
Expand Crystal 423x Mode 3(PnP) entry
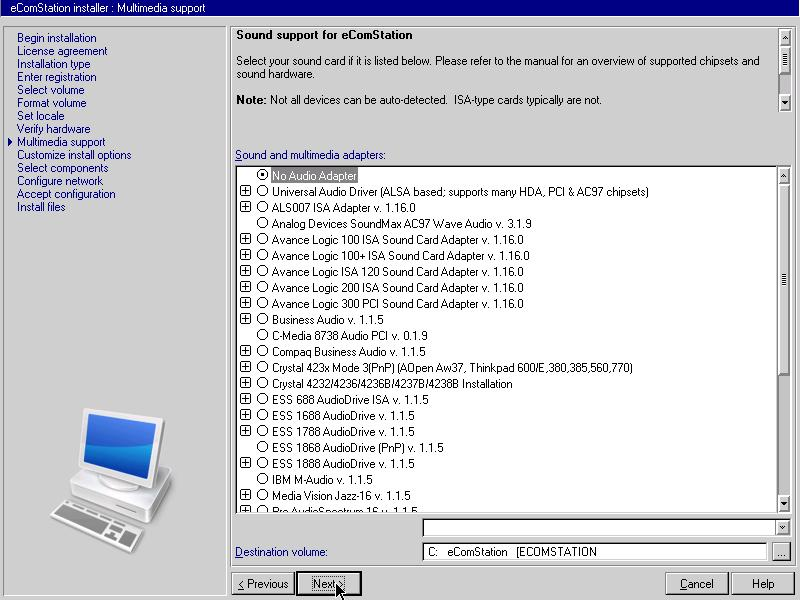point(245,367)
